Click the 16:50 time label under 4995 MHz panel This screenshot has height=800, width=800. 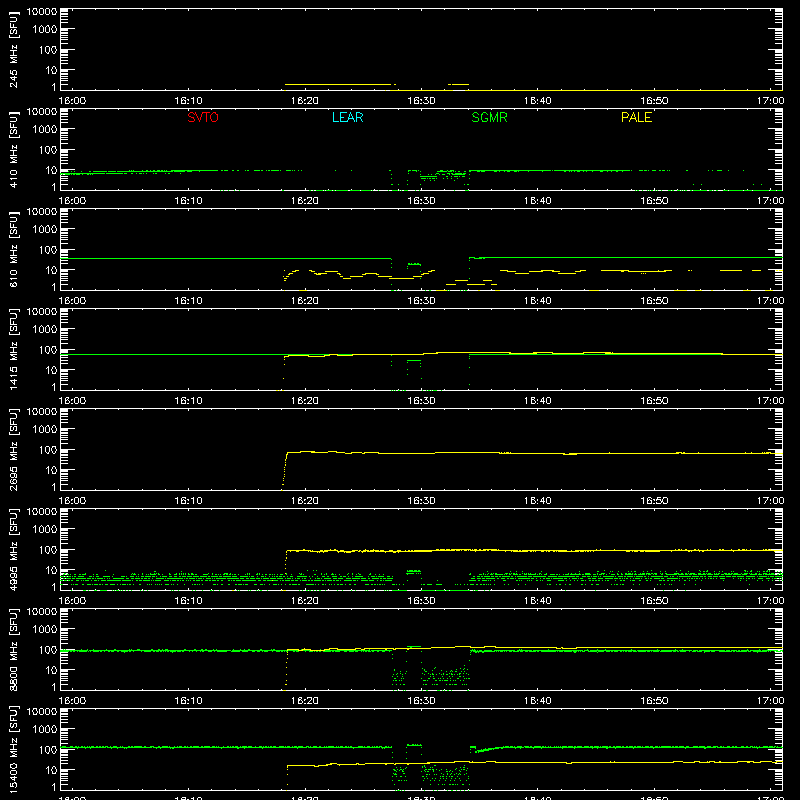pyautogui.click(x=654, y=601)
